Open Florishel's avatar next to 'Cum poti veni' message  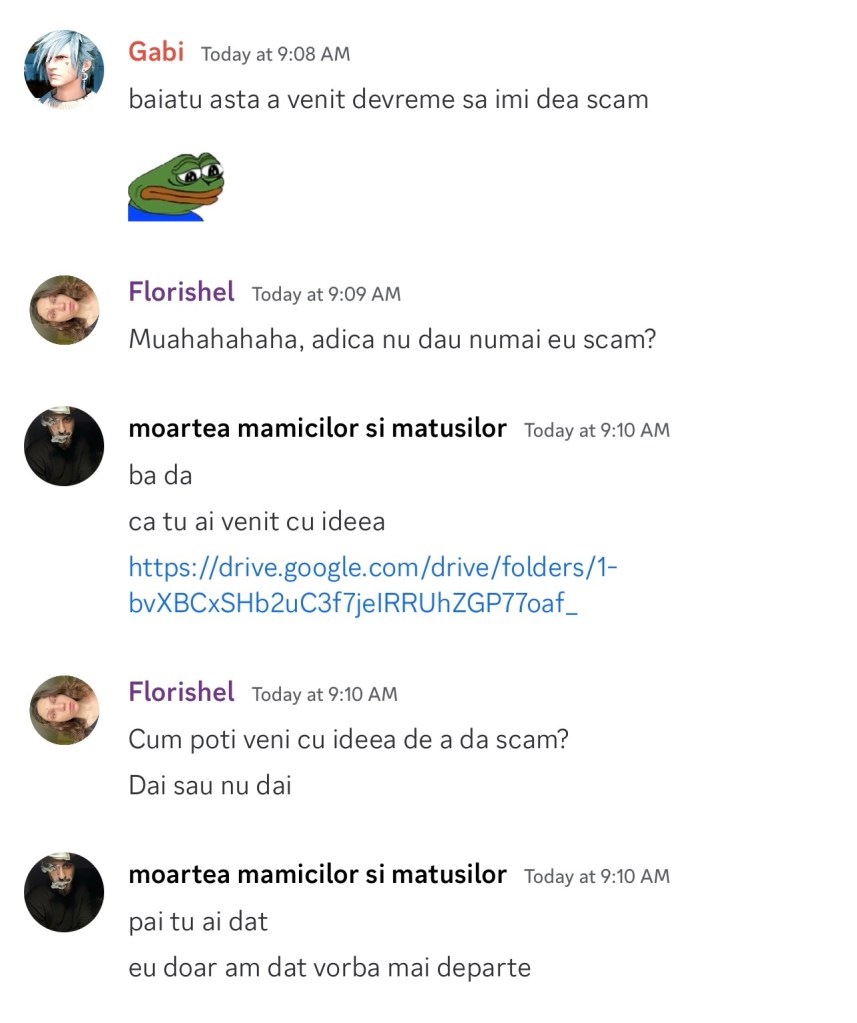point(64,710)
